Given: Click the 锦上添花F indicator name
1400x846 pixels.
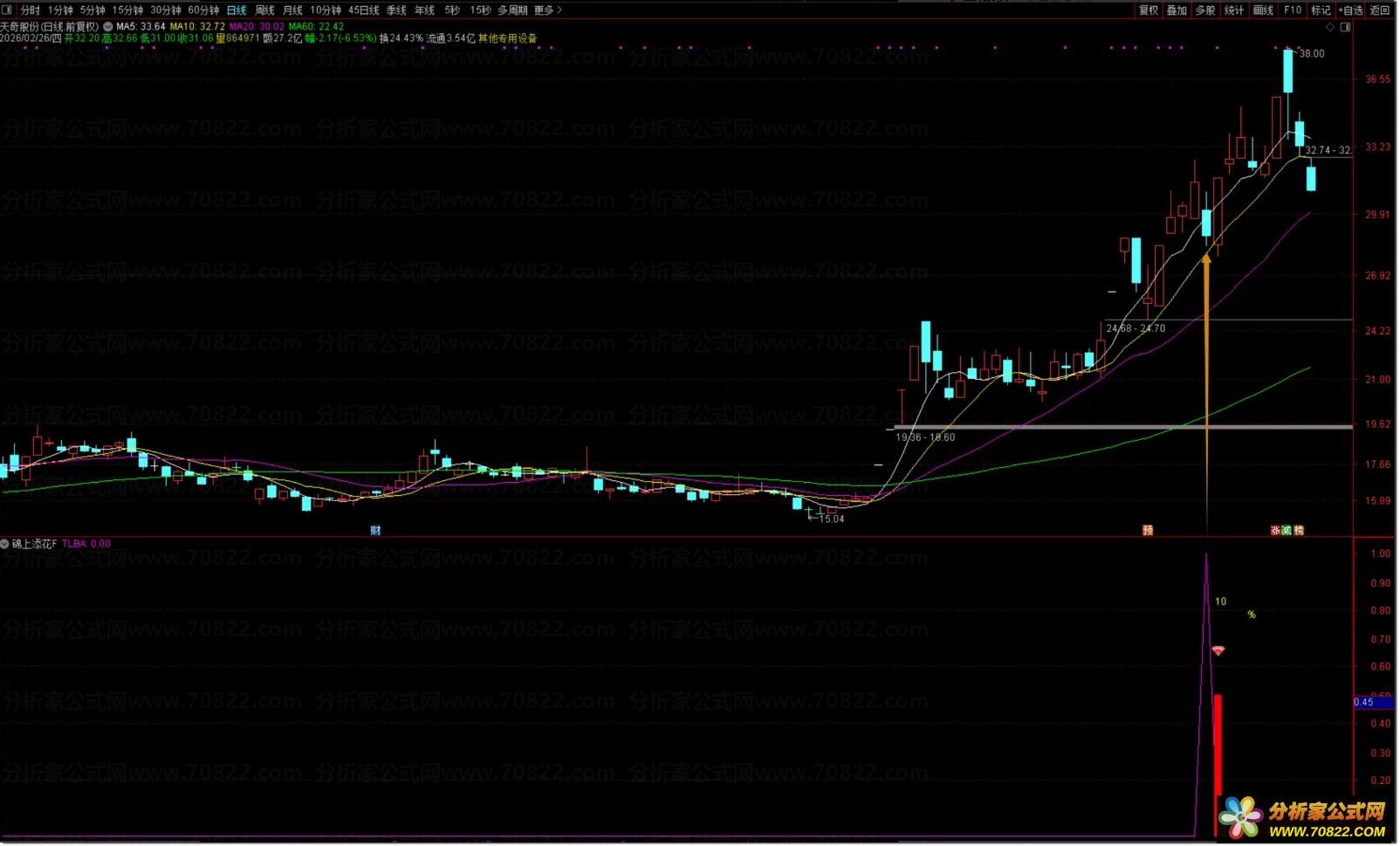Looking at the screenshot, I should pyautogui.click(x=35, y=544).
